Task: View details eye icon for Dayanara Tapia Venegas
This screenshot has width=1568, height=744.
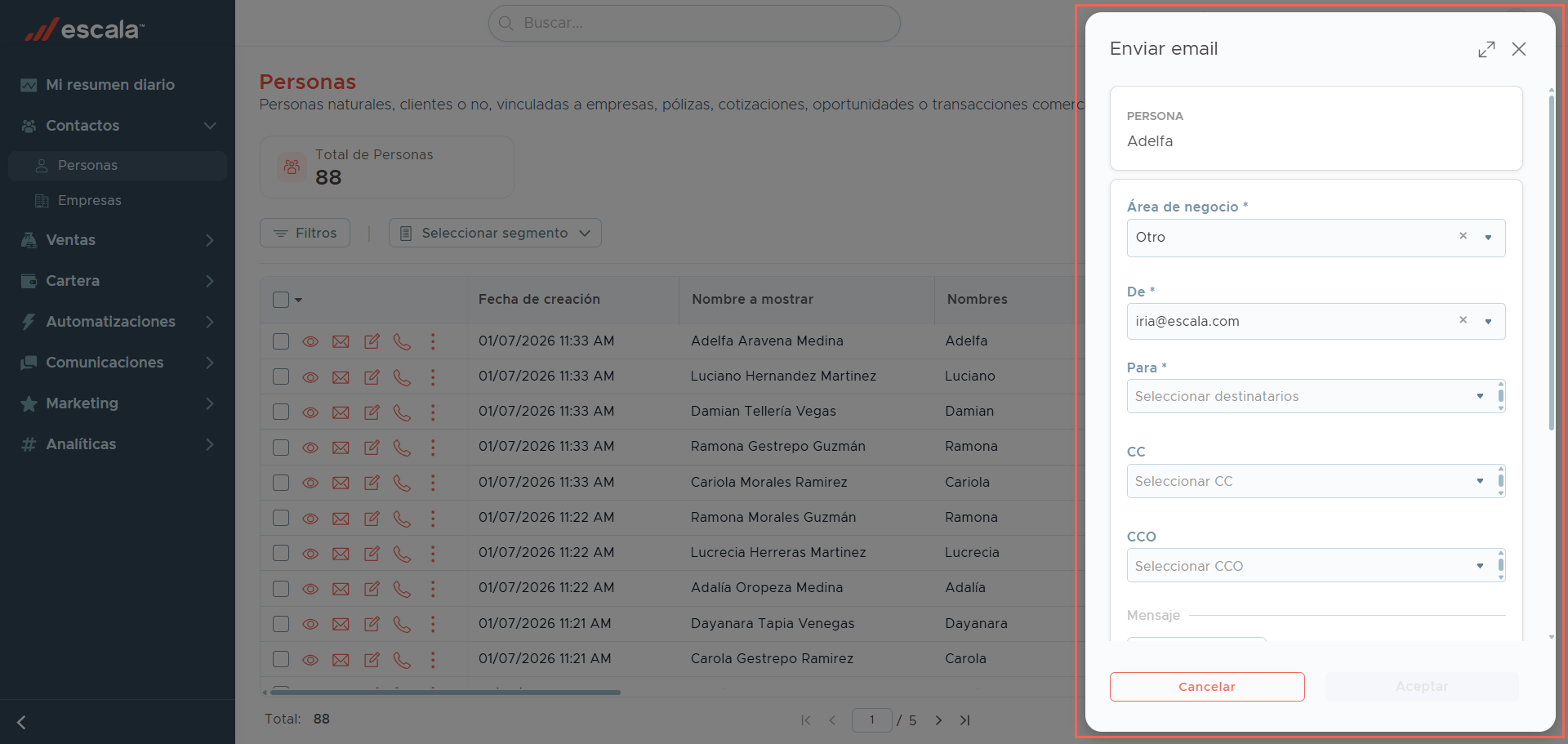Action: (310, 624)
